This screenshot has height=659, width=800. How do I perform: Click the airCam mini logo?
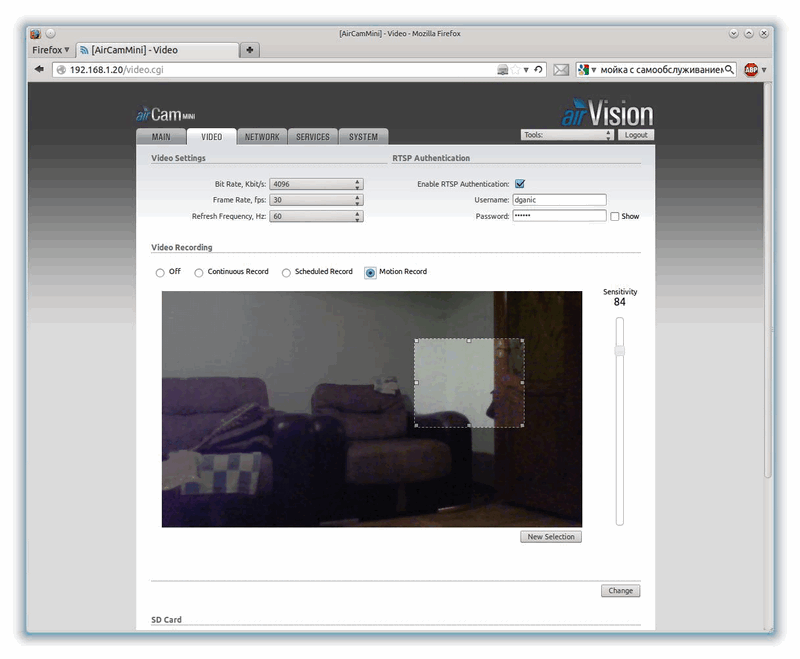pyautogui.click(x=165, y=114)
